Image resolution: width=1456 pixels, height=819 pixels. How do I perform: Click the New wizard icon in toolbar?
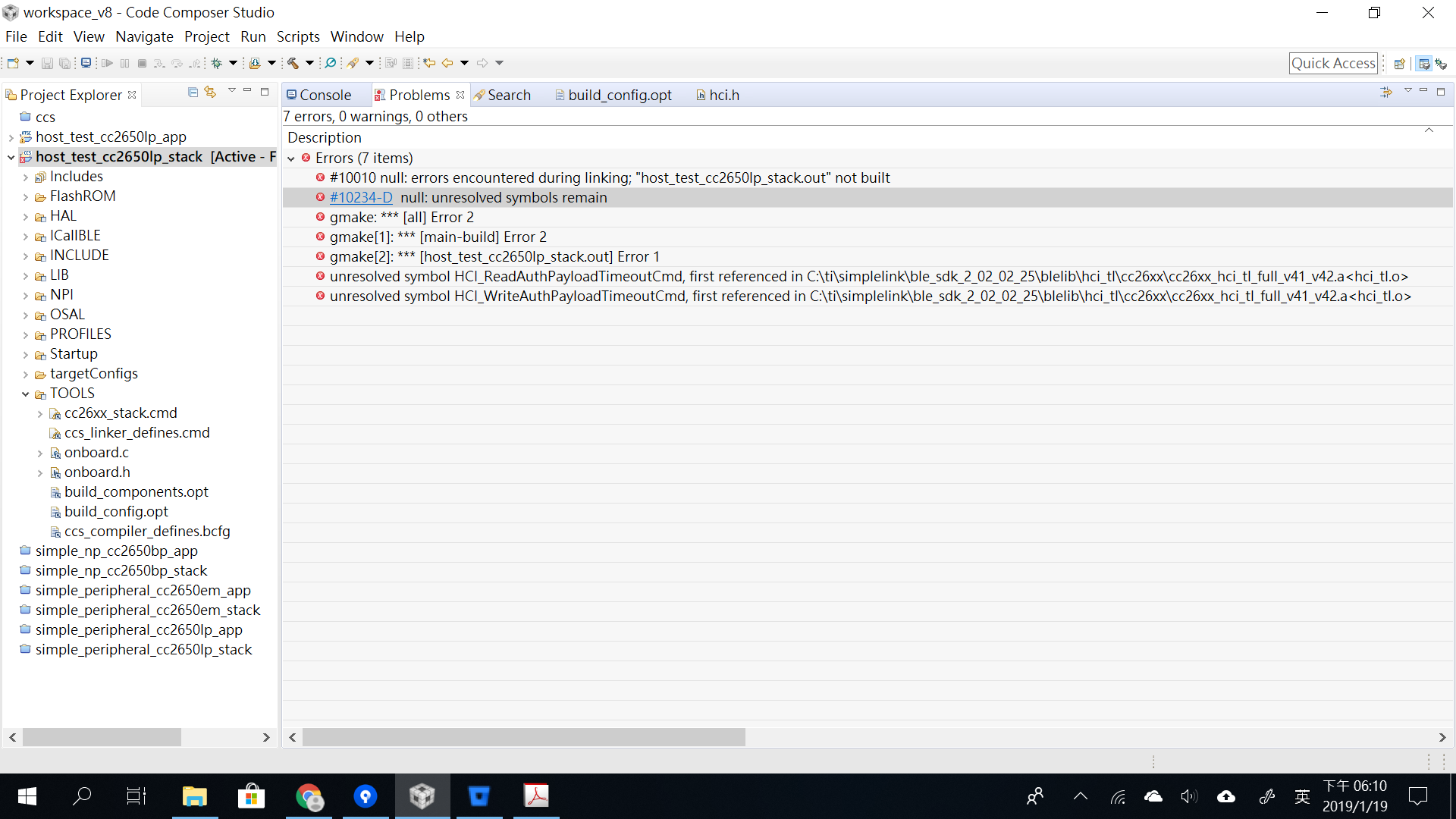tap(13, 63)
